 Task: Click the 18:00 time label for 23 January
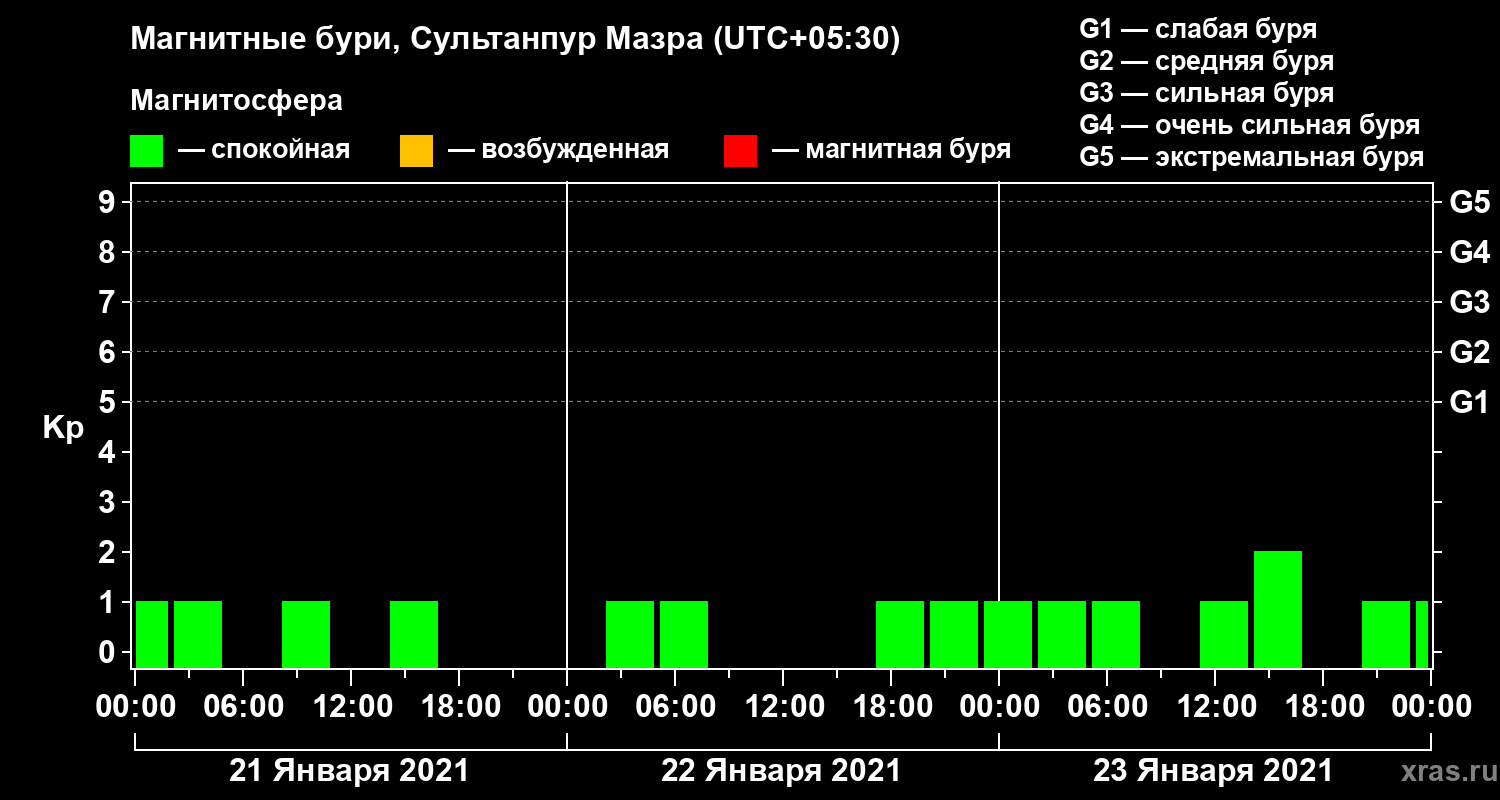[x=1323, y=707]
